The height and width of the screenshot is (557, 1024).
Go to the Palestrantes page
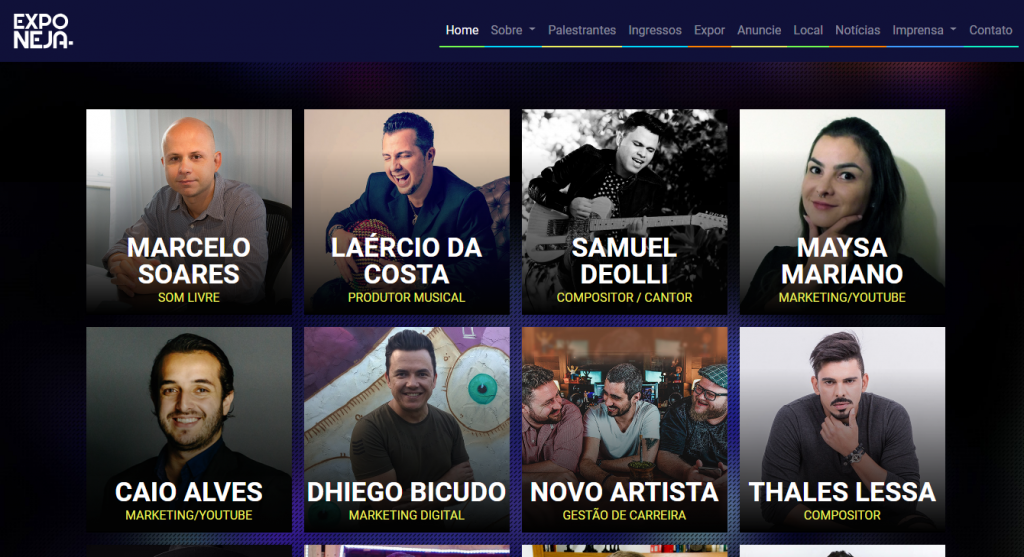coord(581,30)
